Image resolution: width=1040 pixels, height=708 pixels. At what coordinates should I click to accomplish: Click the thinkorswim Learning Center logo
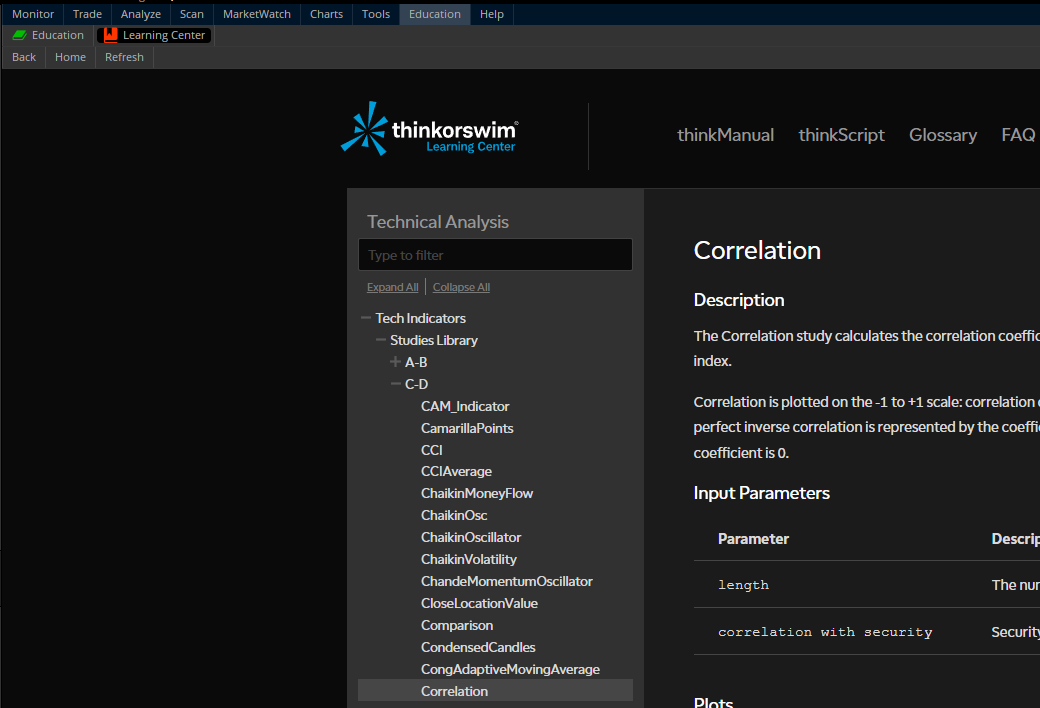tap(429, 130)
